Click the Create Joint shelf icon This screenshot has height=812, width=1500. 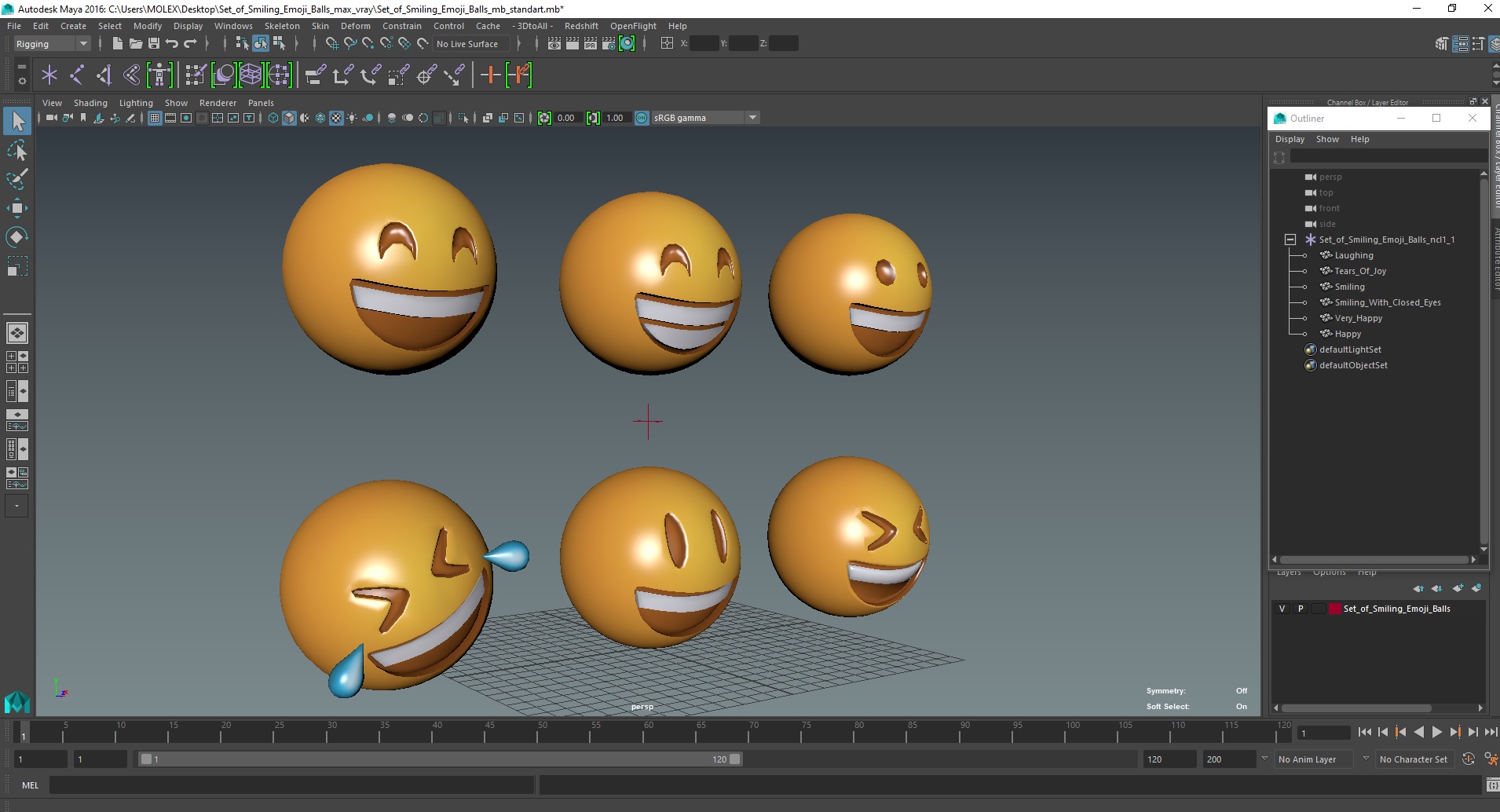(77, 75)
